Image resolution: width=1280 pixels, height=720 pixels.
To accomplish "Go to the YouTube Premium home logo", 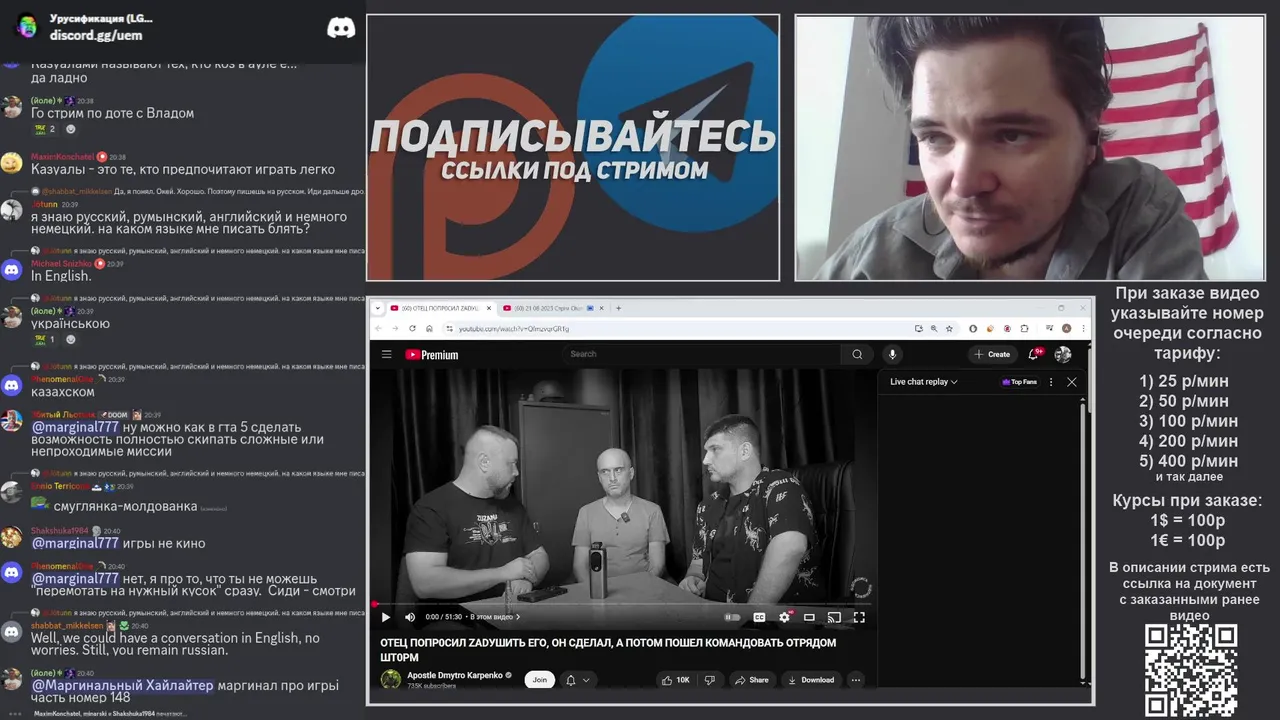I will click(x=432, y=354).
